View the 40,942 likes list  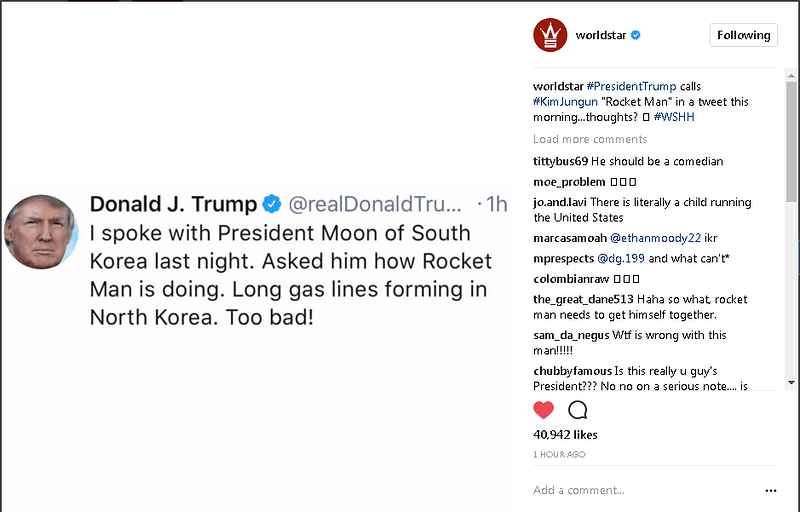[565, 435]
